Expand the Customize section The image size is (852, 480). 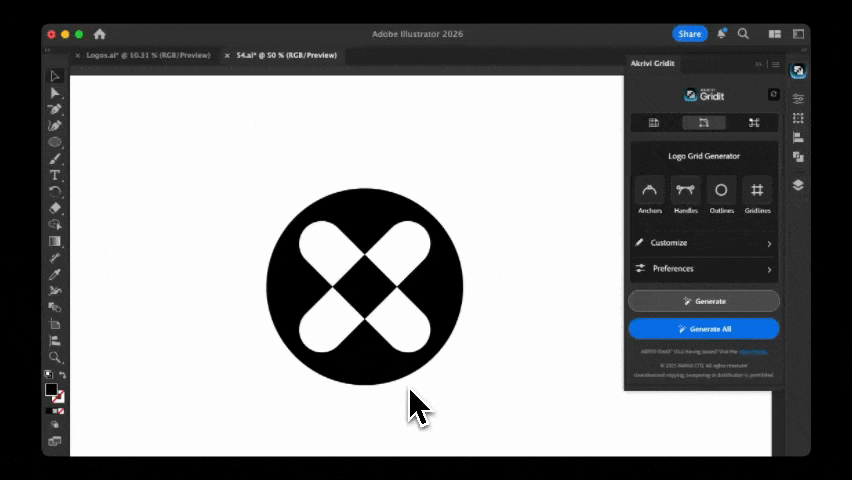tap(704, 243)
